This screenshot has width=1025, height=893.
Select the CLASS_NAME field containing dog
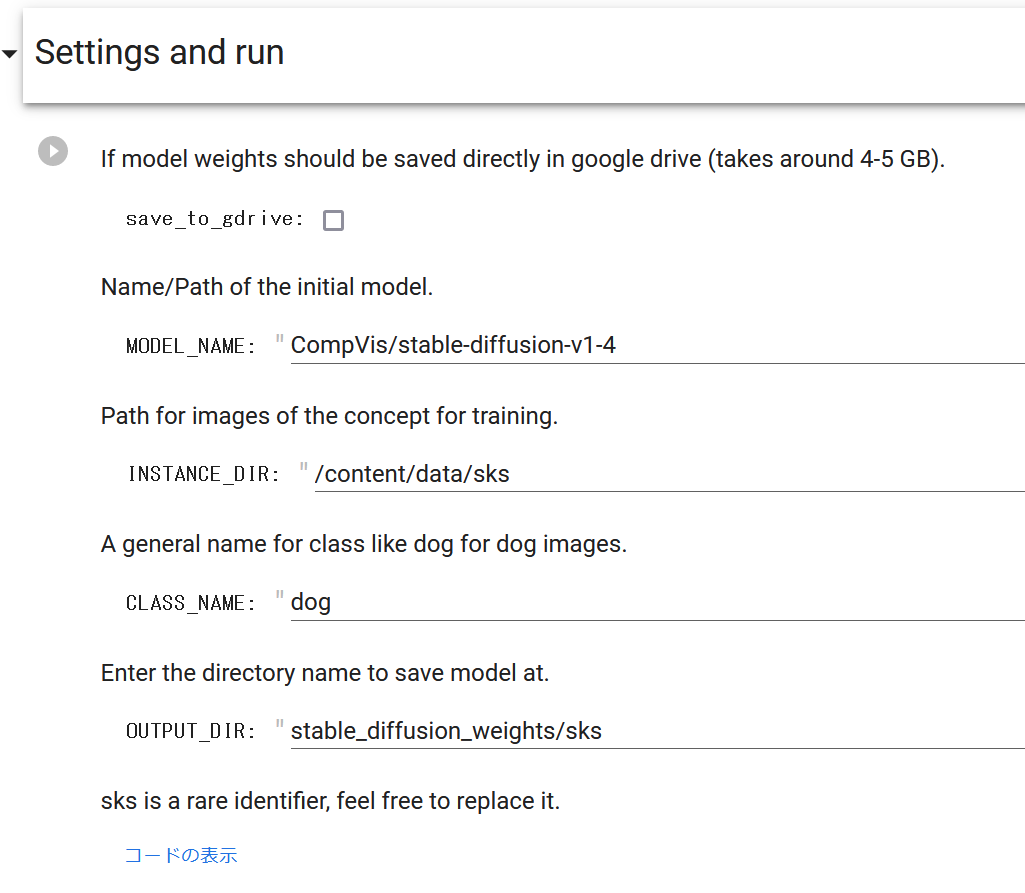658,602
